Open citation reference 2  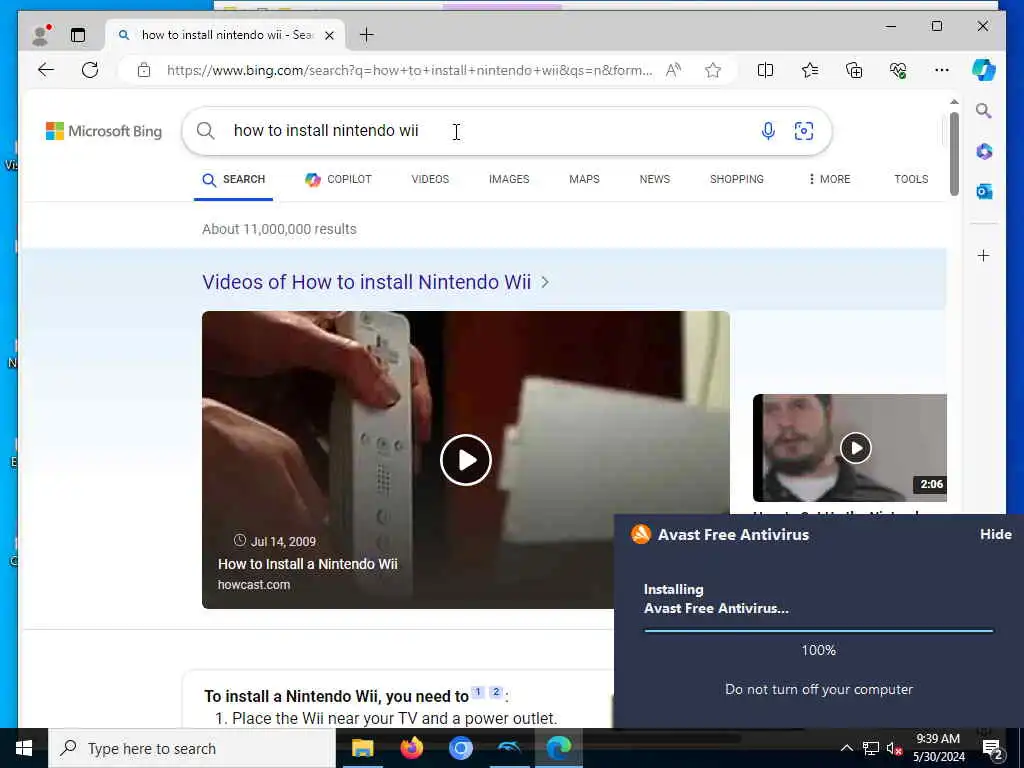(496, 692)
